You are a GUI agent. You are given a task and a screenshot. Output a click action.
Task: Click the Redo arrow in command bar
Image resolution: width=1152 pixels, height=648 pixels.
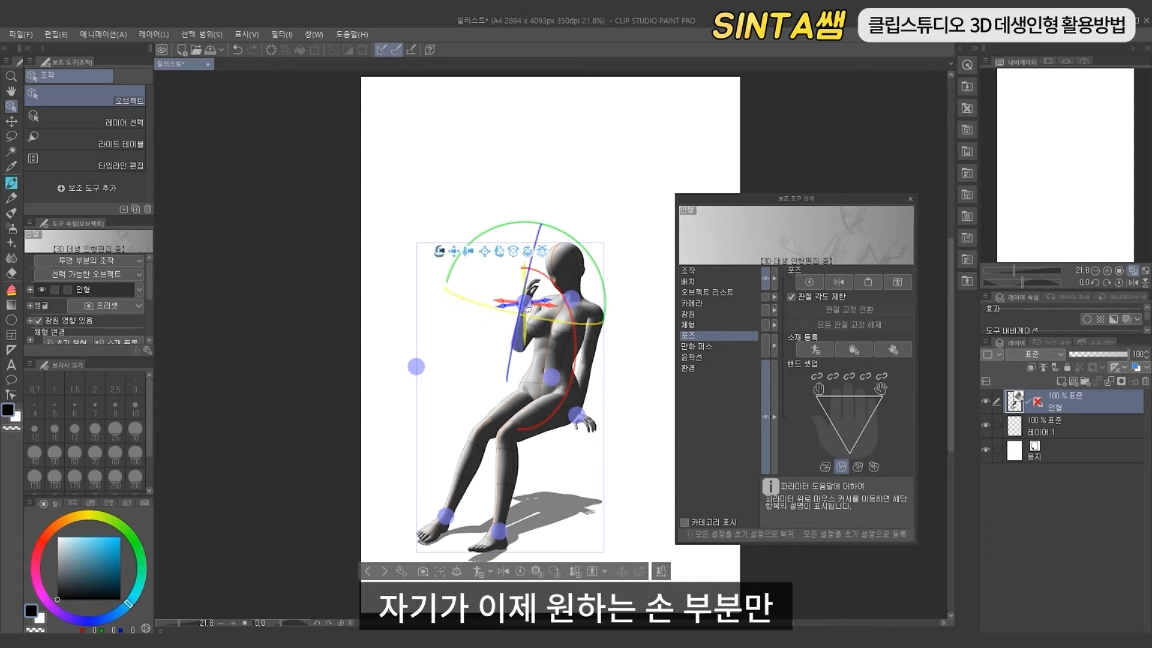[x=252, y=50]
